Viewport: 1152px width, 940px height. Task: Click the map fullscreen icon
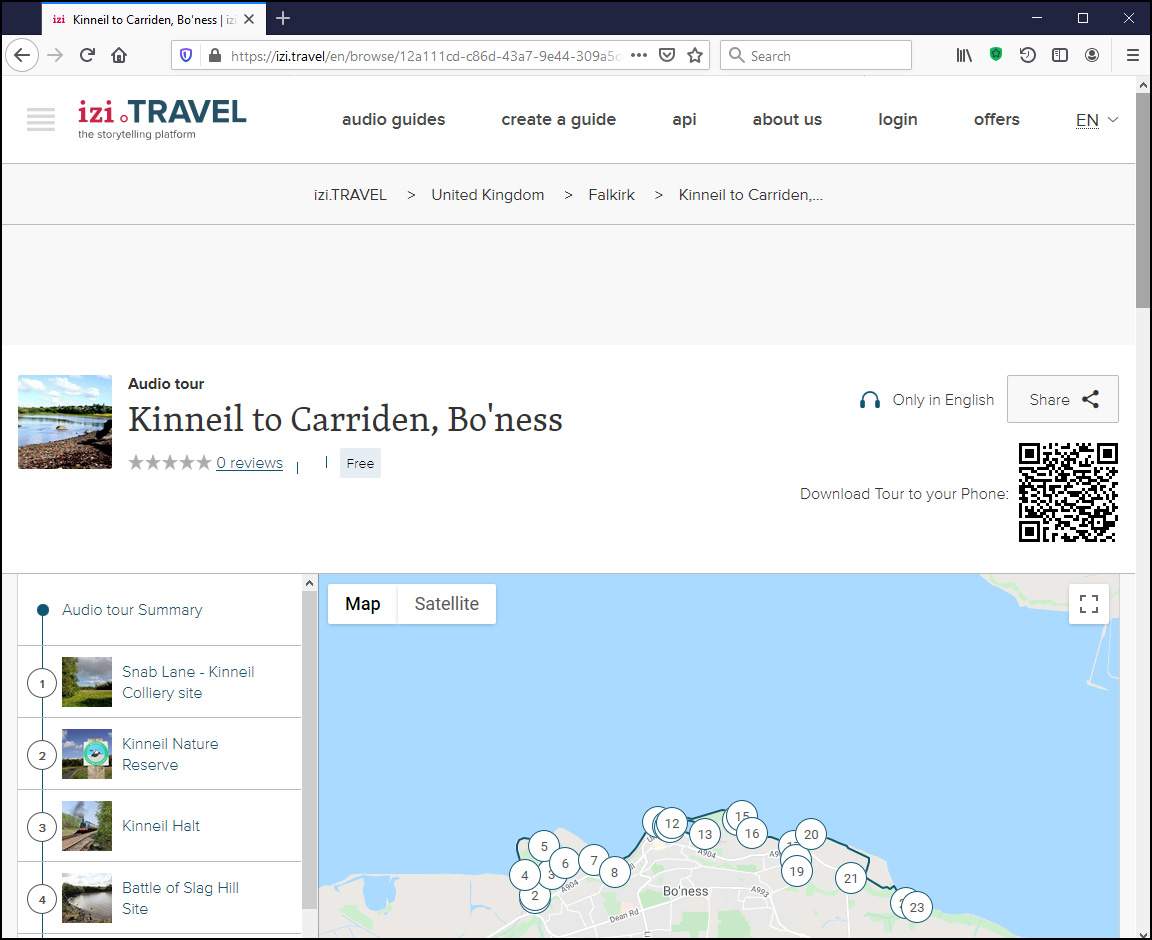click(1089, 604)
